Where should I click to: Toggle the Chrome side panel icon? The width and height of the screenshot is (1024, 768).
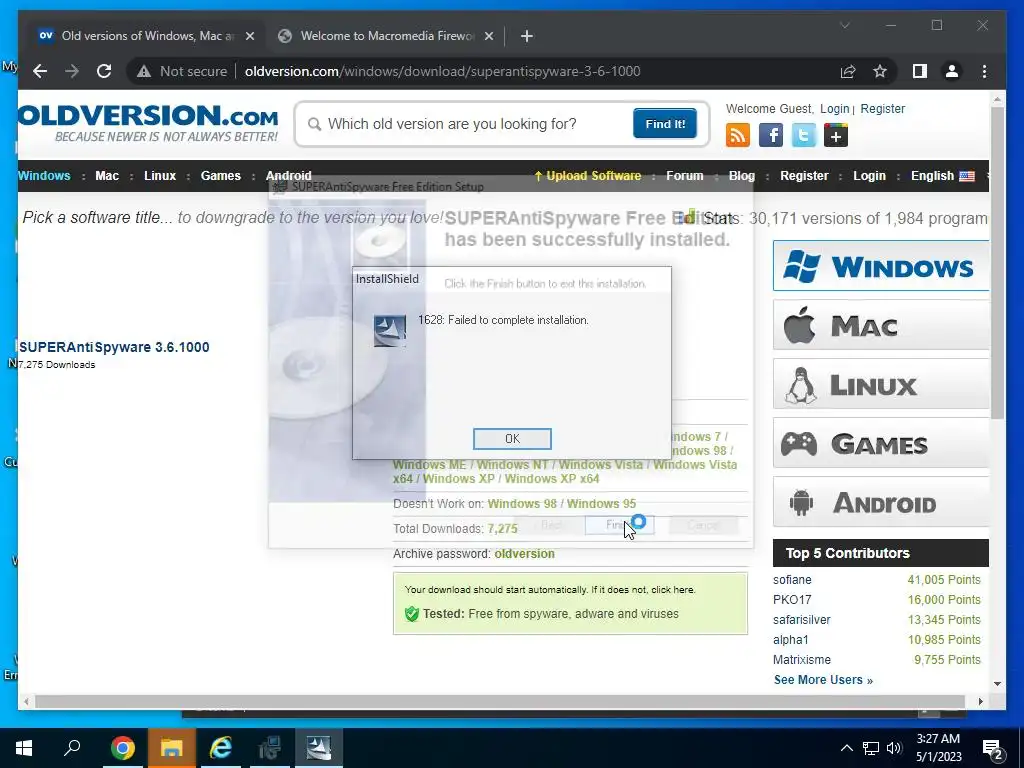[x=920, y=71]
